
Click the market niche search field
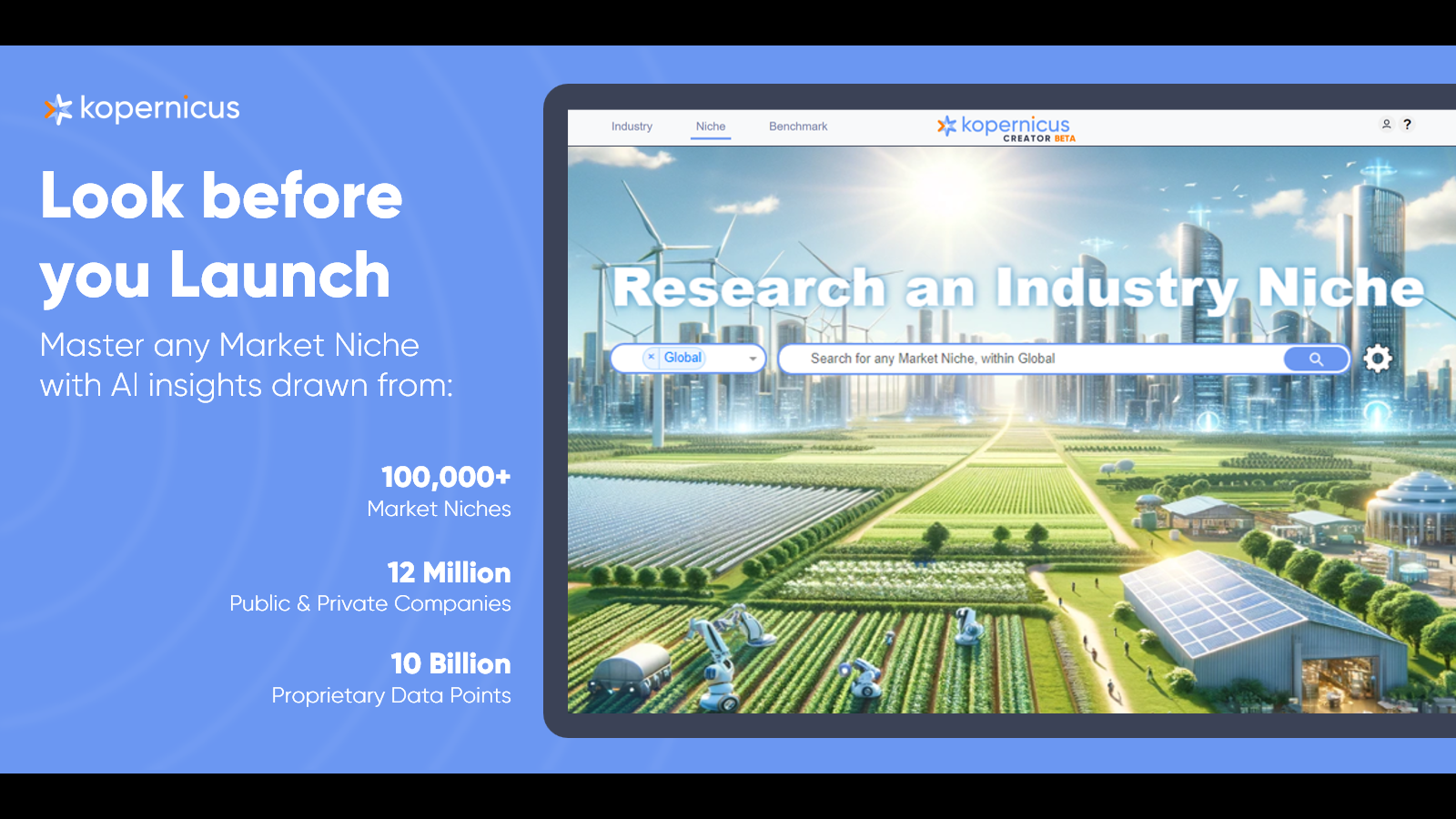click(x=1032, y=359)
